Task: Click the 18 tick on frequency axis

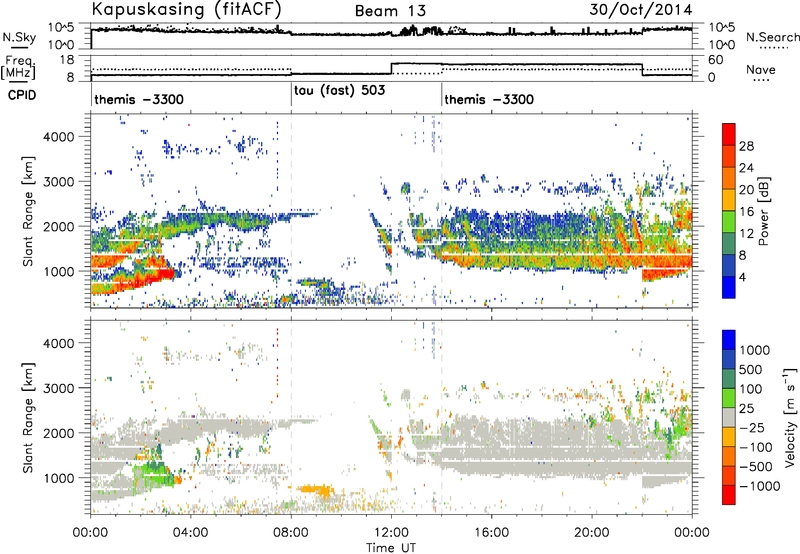Action: pyautogui.click(x=67, y=60)
